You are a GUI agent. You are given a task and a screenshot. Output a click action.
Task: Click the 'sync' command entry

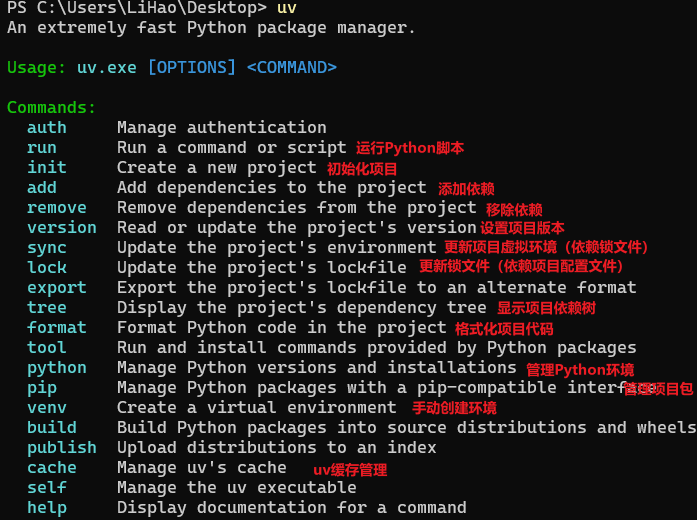(46, 248)
